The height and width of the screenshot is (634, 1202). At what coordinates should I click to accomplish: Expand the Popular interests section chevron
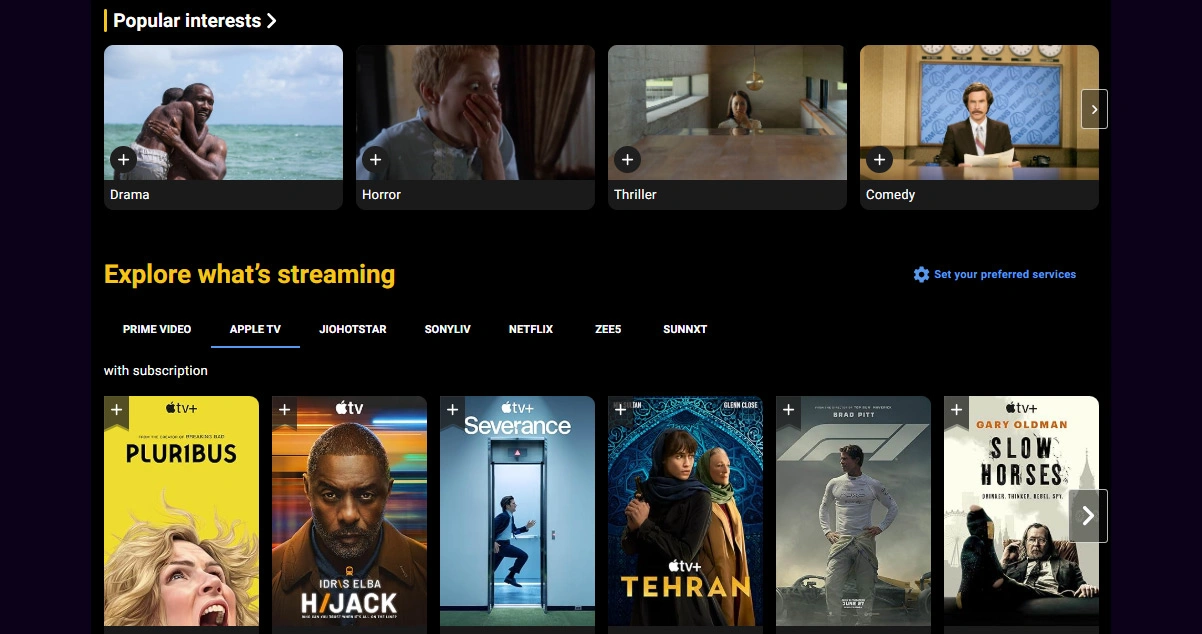click(272, 21)
